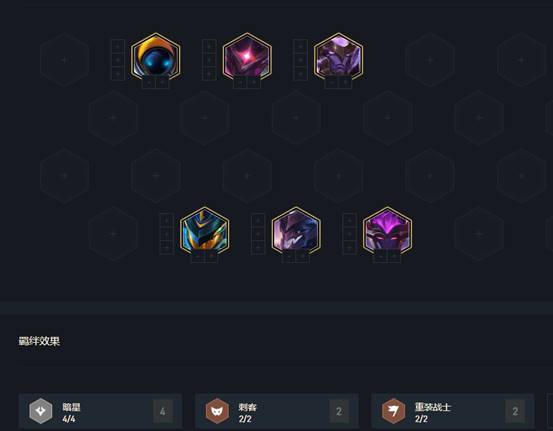This screenshot has width=553, height=431.
Task: Click the 羁绊效果 section heading
Action: pos(39,341)
